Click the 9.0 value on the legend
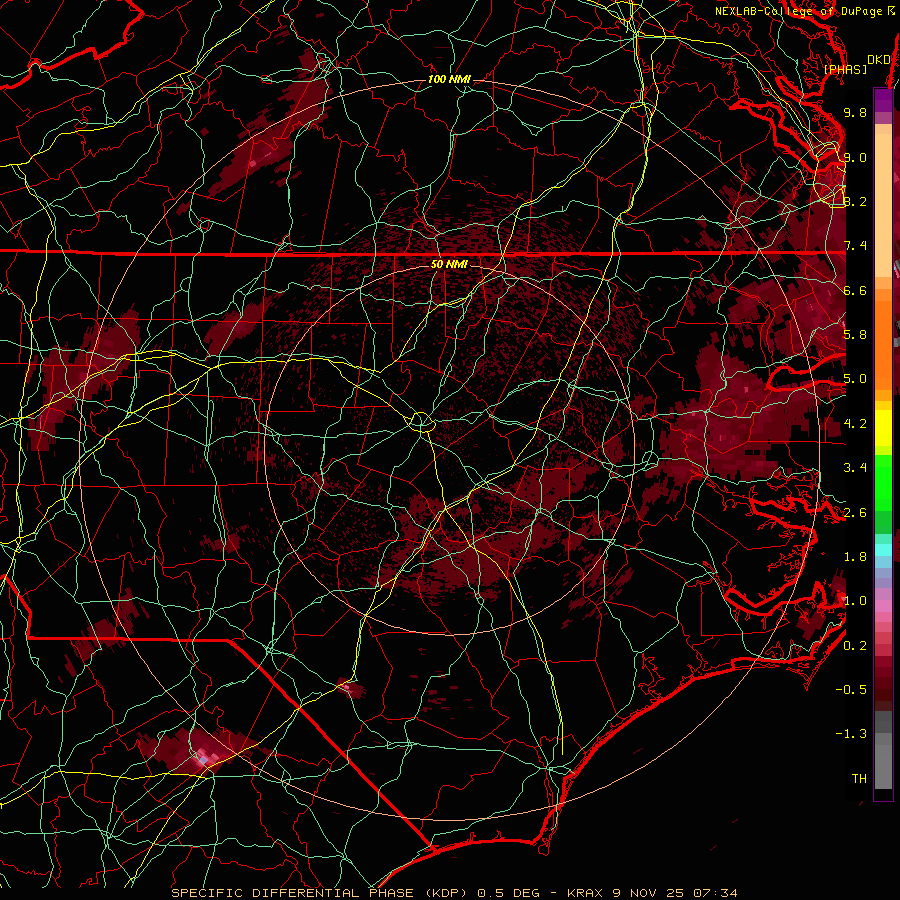900x900 pixels. click(x=855, y=157)
